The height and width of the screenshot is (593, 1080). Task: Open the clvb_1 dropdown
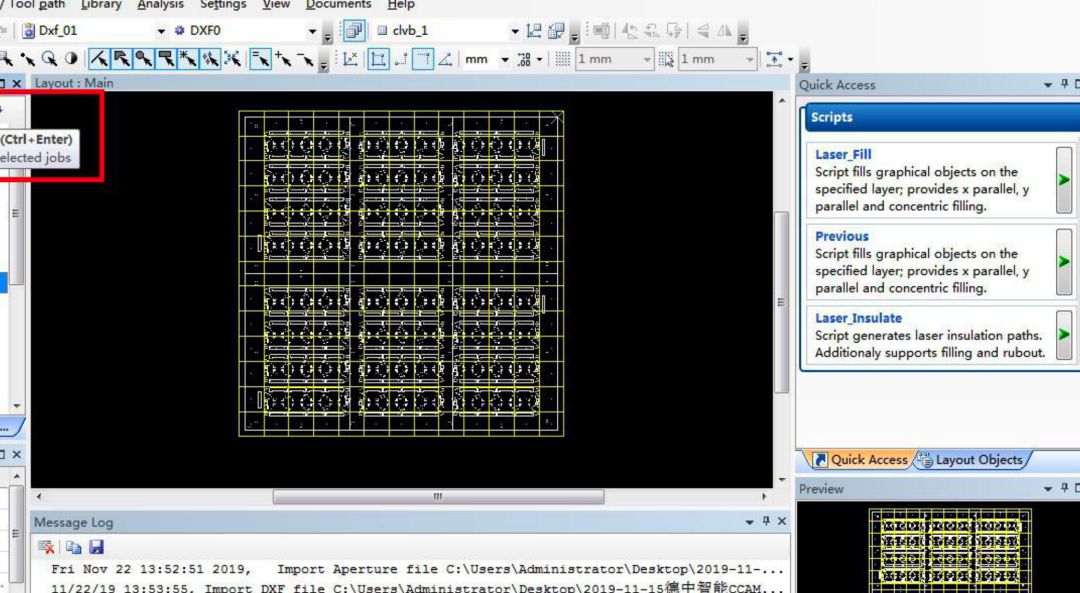[515, 31]
